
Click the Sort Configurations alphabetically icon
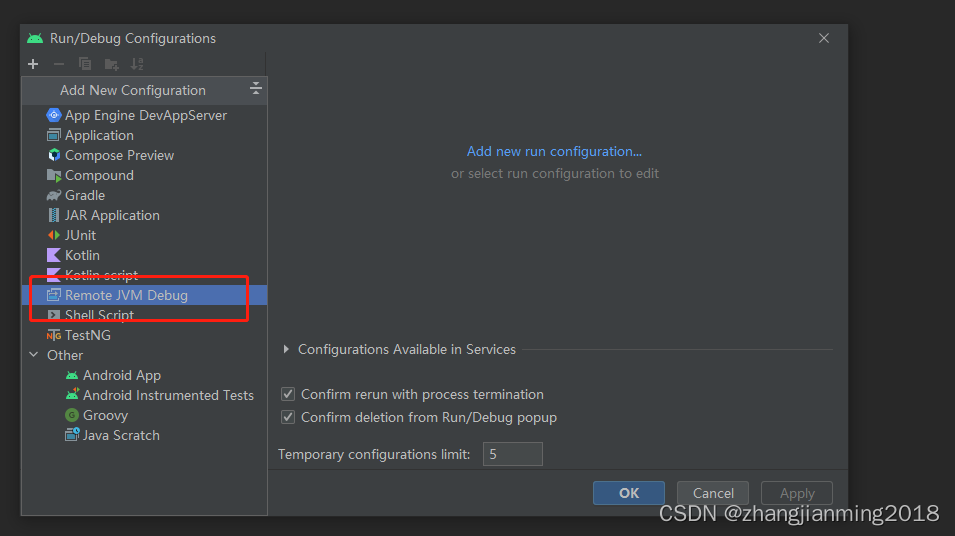[x=138, y=64]
